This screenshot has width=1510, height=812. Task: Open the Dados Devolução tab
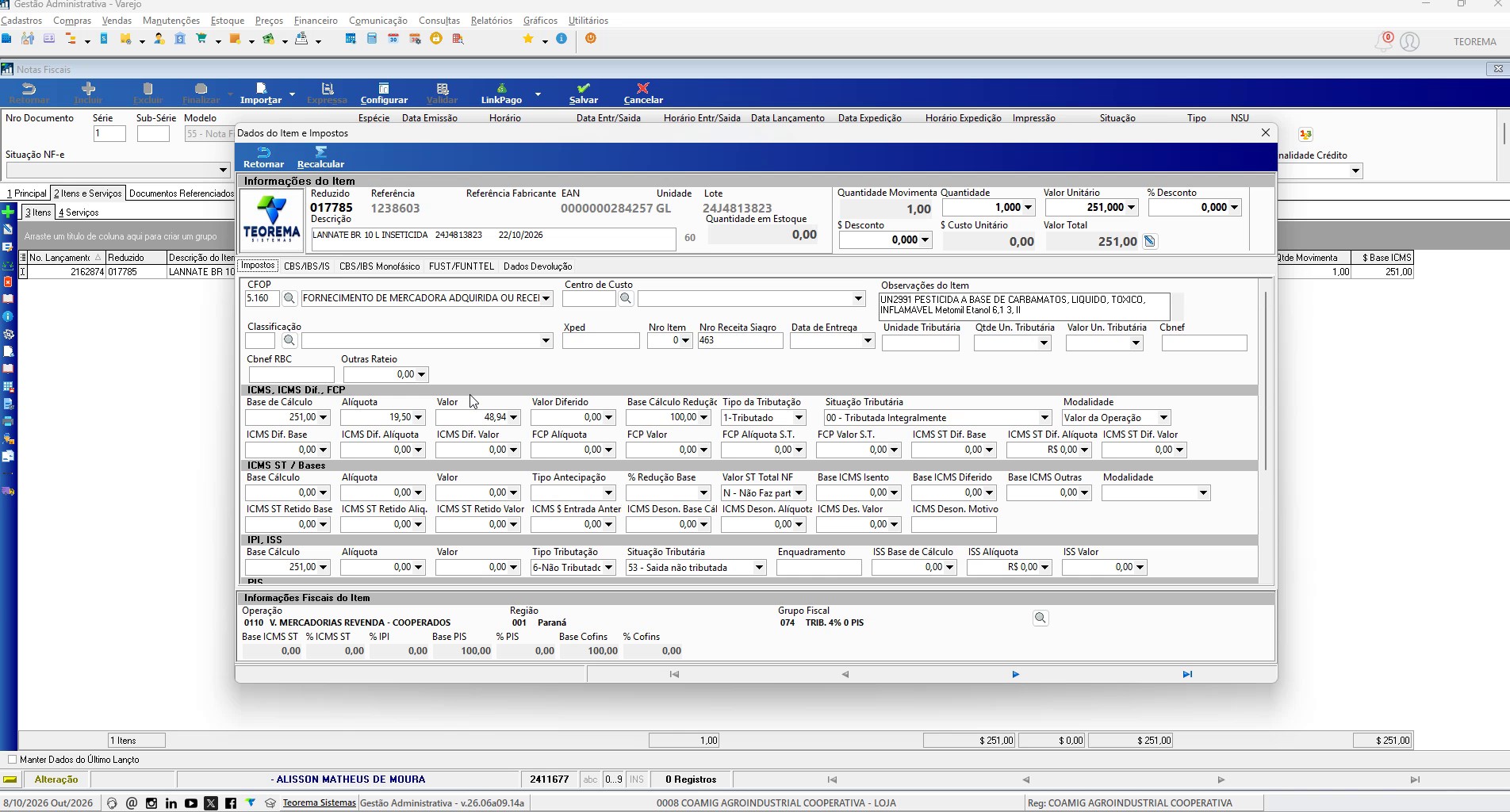click(538, 266)
